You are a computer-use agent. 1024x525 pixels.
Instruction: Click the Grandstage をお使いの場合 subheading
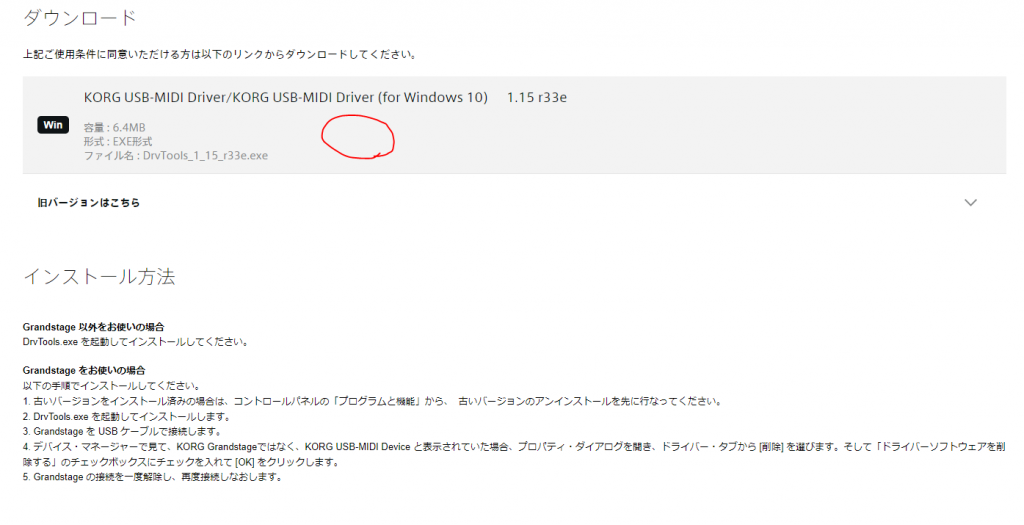point(97,371)
